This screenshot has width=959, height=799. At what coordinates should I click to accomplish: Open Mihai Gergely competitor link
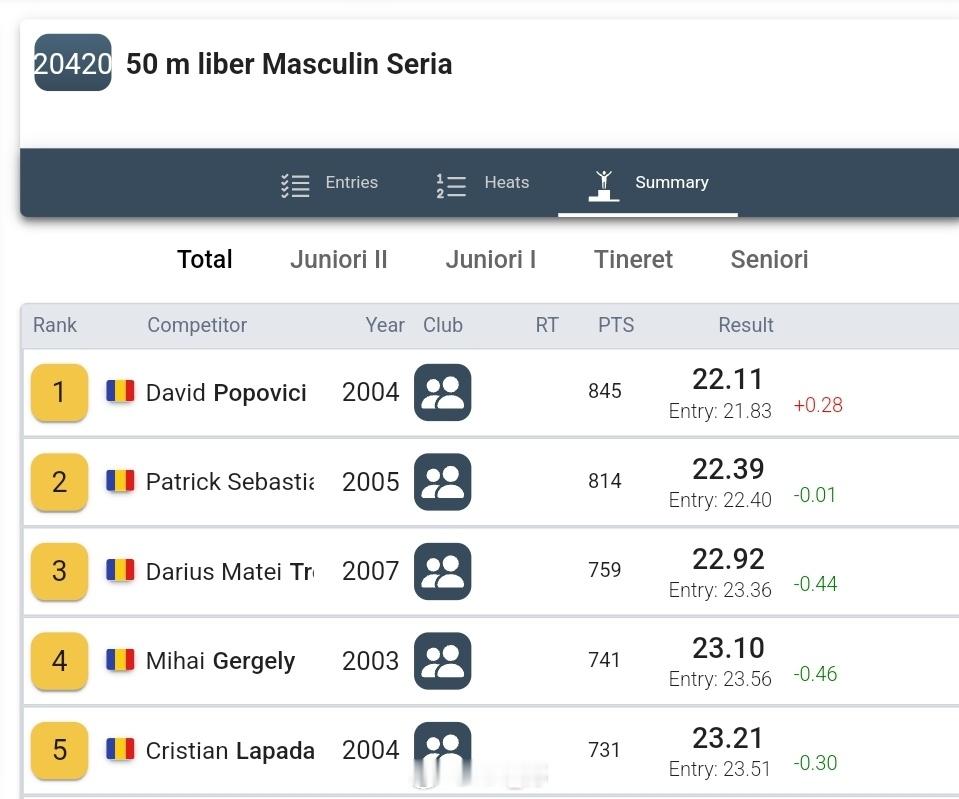[x=220, y=661]
